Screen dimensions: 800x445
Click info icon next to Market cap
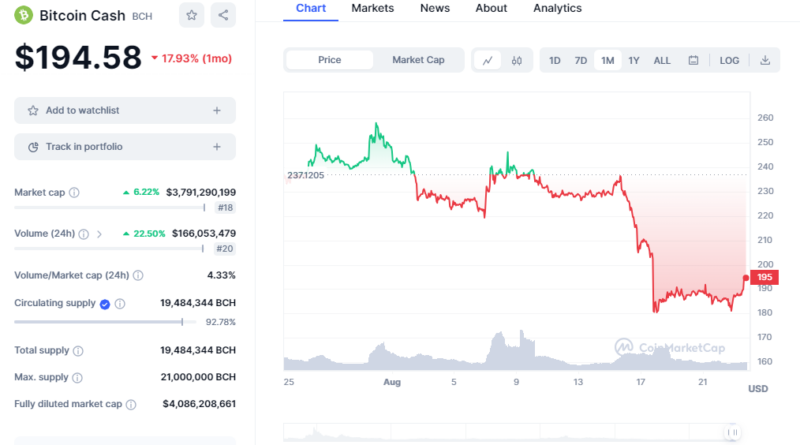click(x=74, y=192)
